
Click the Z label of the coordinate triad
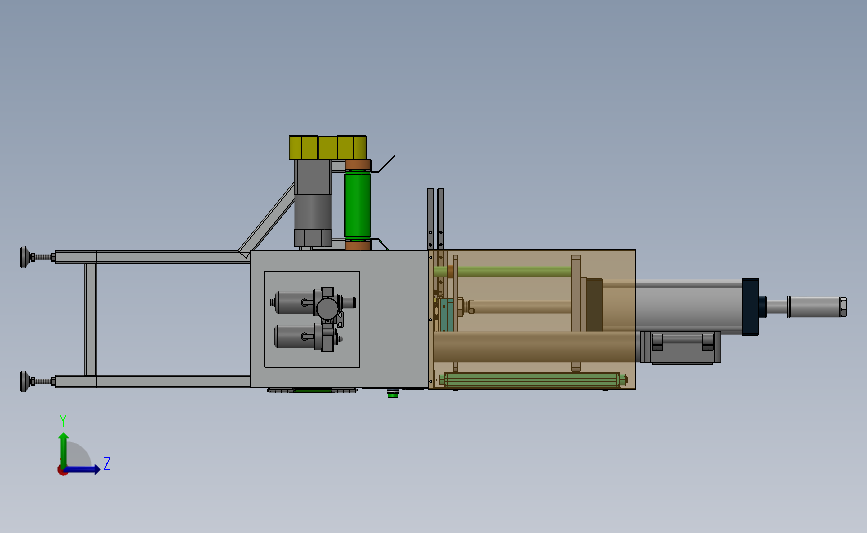pos(107,463)
